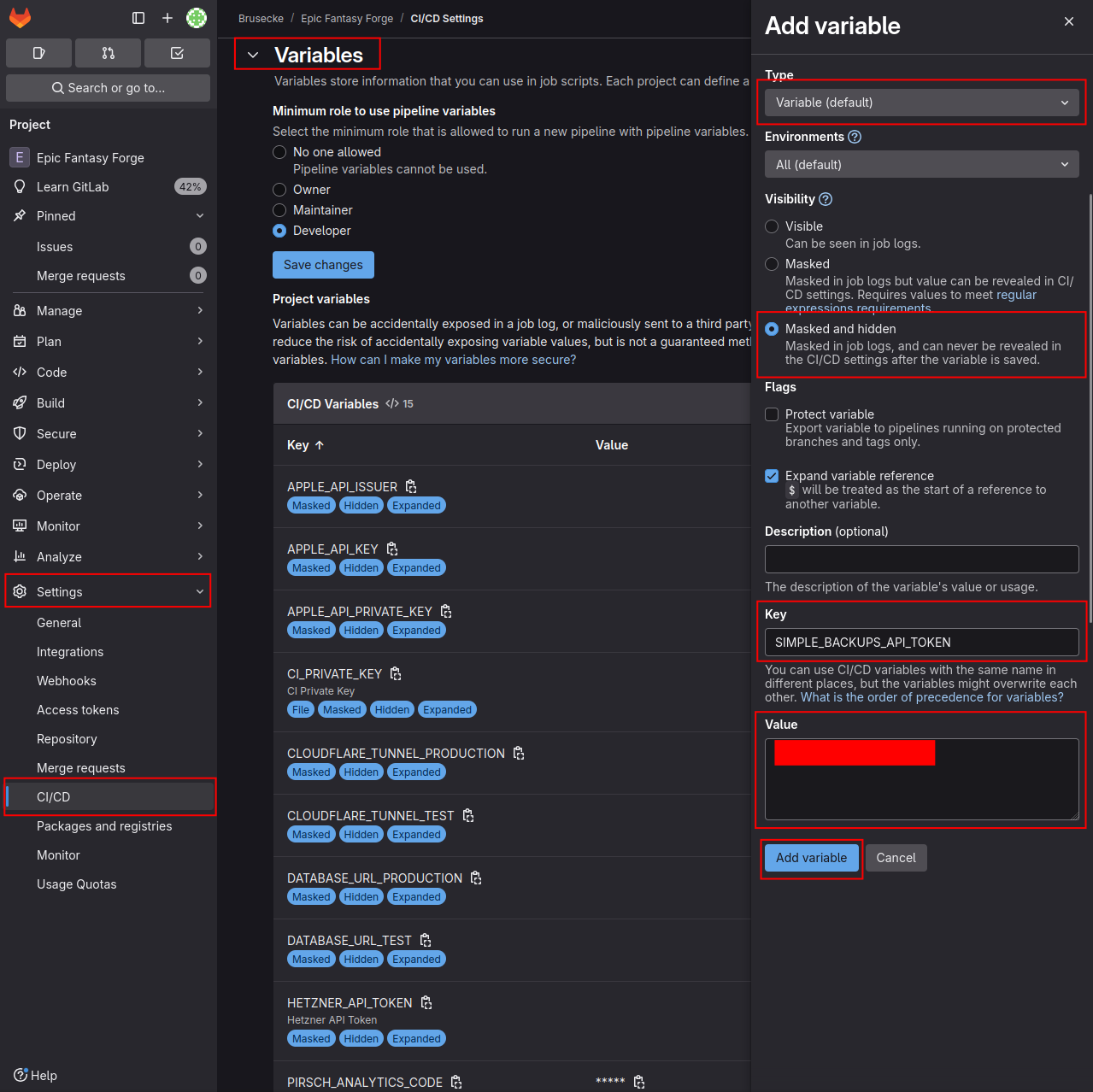The image size is (1093, 1092).
Task: Select Masked and hidden option
Action: [772, 329]
